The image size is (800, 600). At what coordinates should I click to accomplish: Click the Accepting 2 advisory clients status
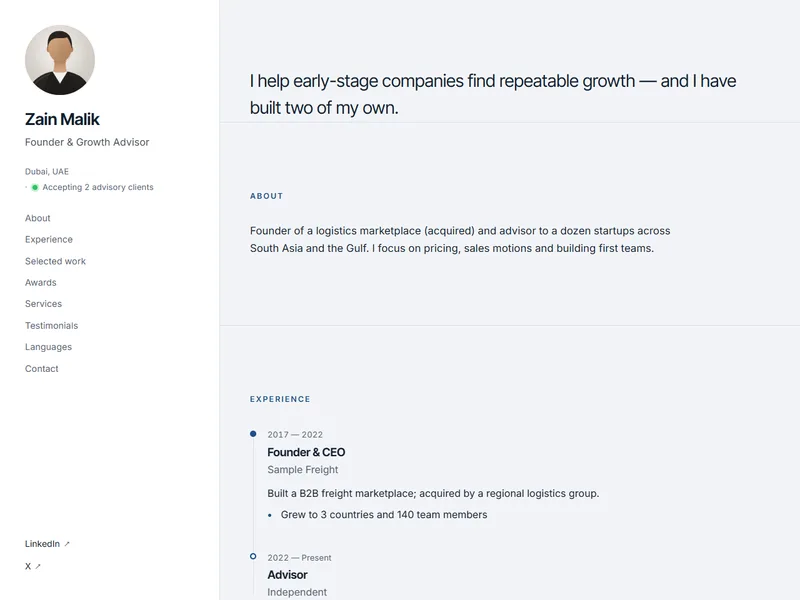(x=98, y=187)
